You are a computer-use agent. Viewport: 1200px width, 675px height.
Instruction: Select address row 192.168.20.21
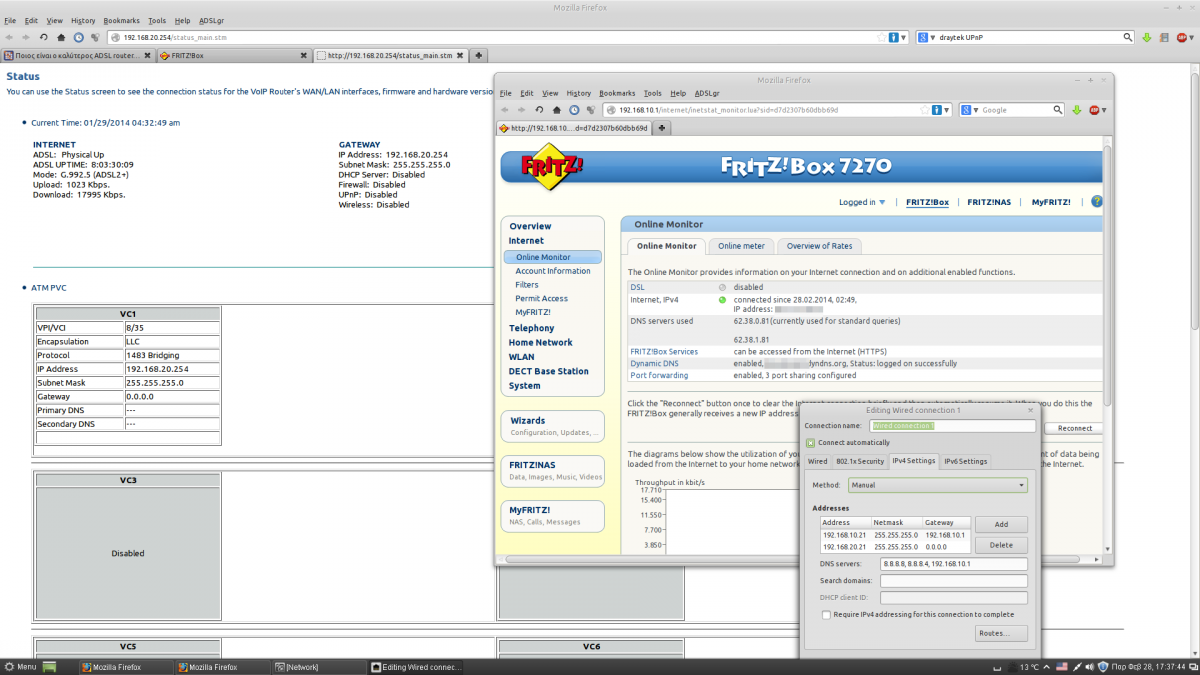895,547
